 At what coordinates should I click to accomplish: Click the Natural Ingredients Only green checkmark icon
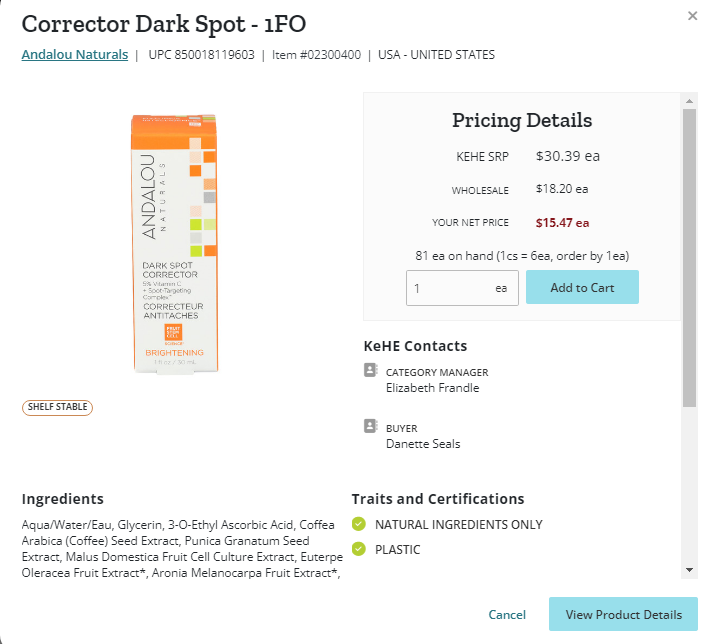click(359, 524)
